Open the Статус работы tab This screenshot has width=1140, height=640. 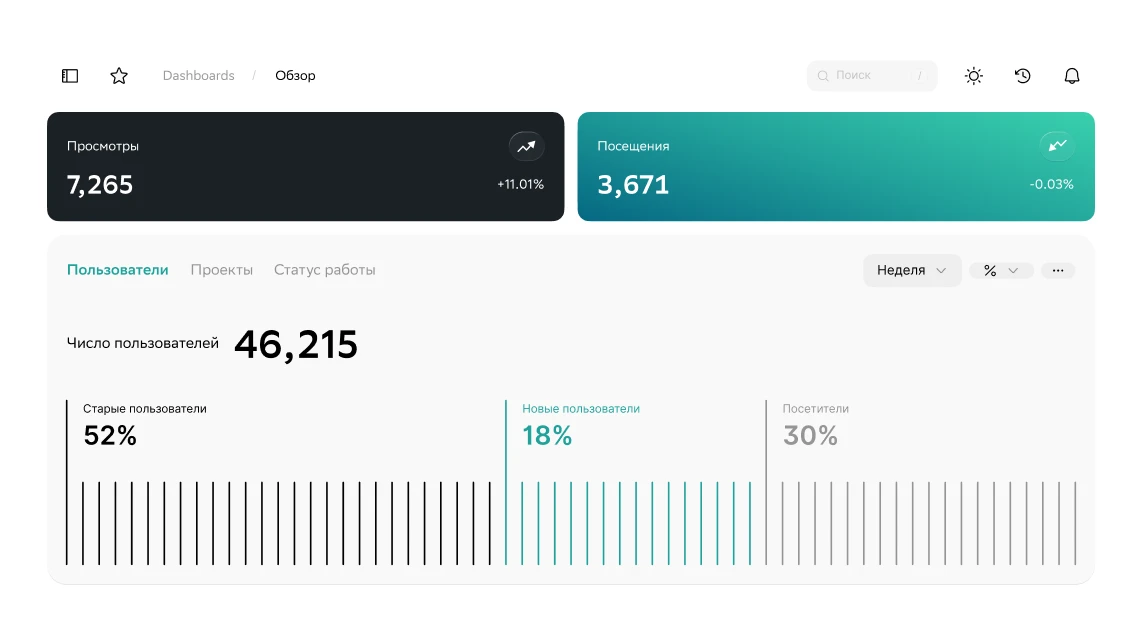[x=325, y=270]
